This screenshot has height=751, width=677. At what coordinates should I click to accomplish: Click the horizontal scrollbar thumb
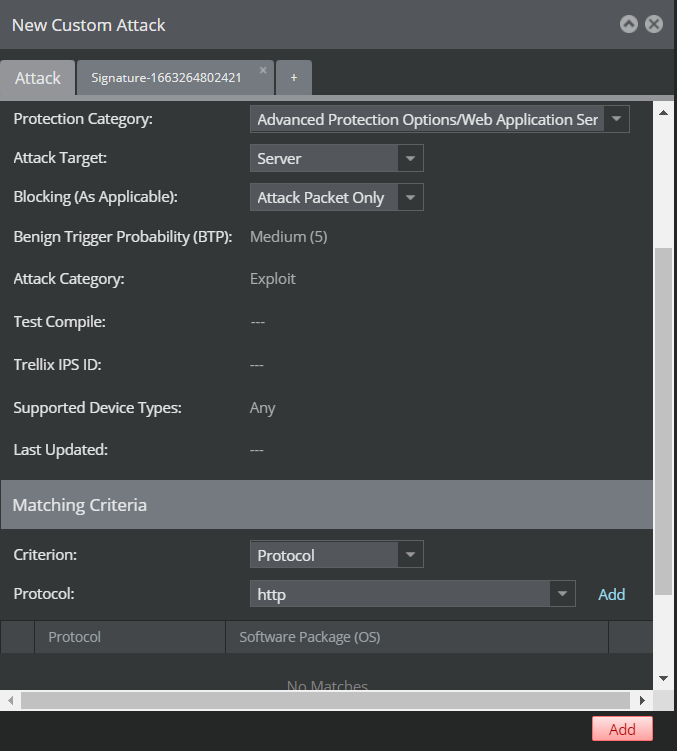(325, 701)
